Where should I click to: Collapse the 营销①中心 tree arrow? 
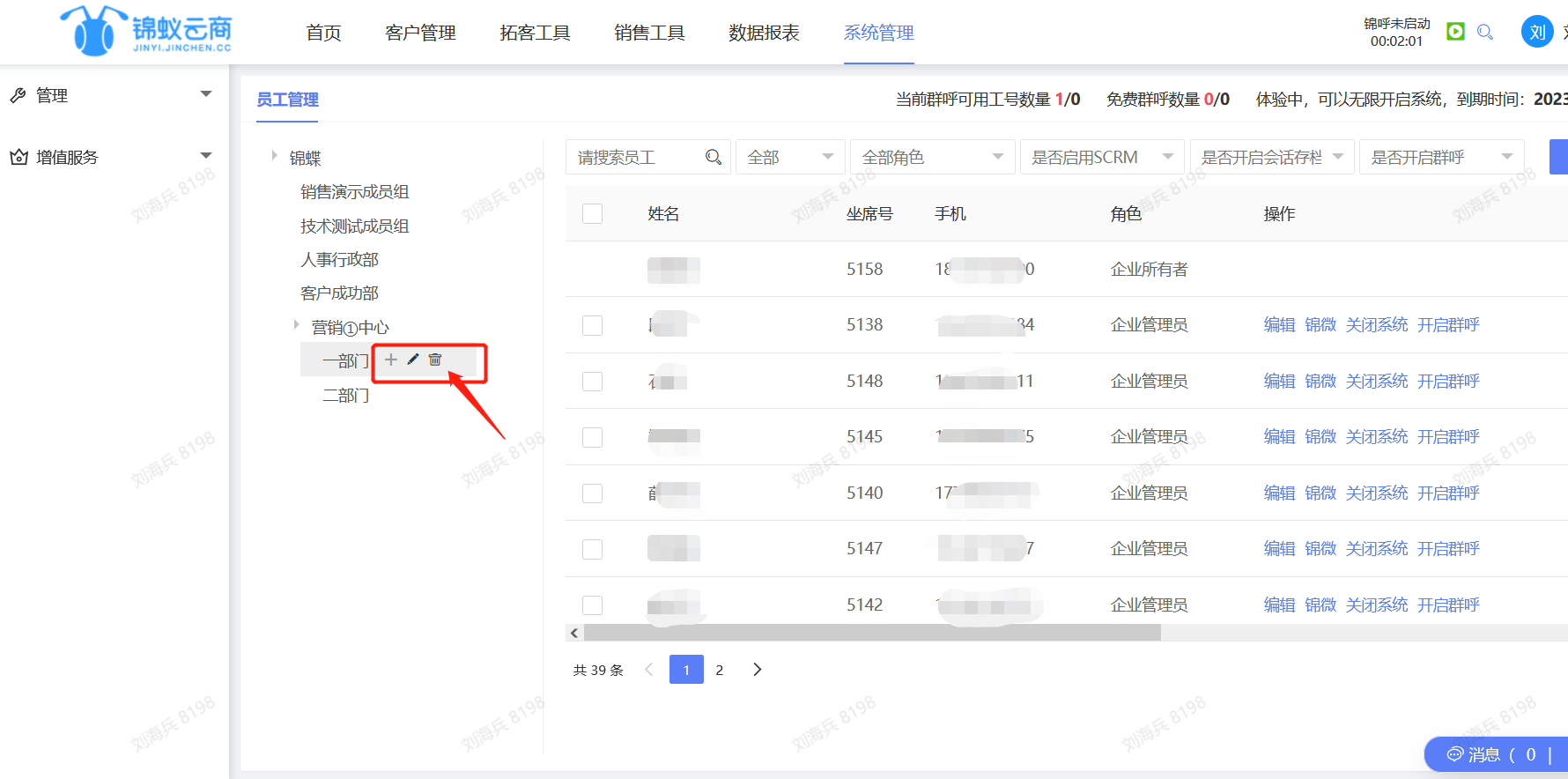click(297, 324)
